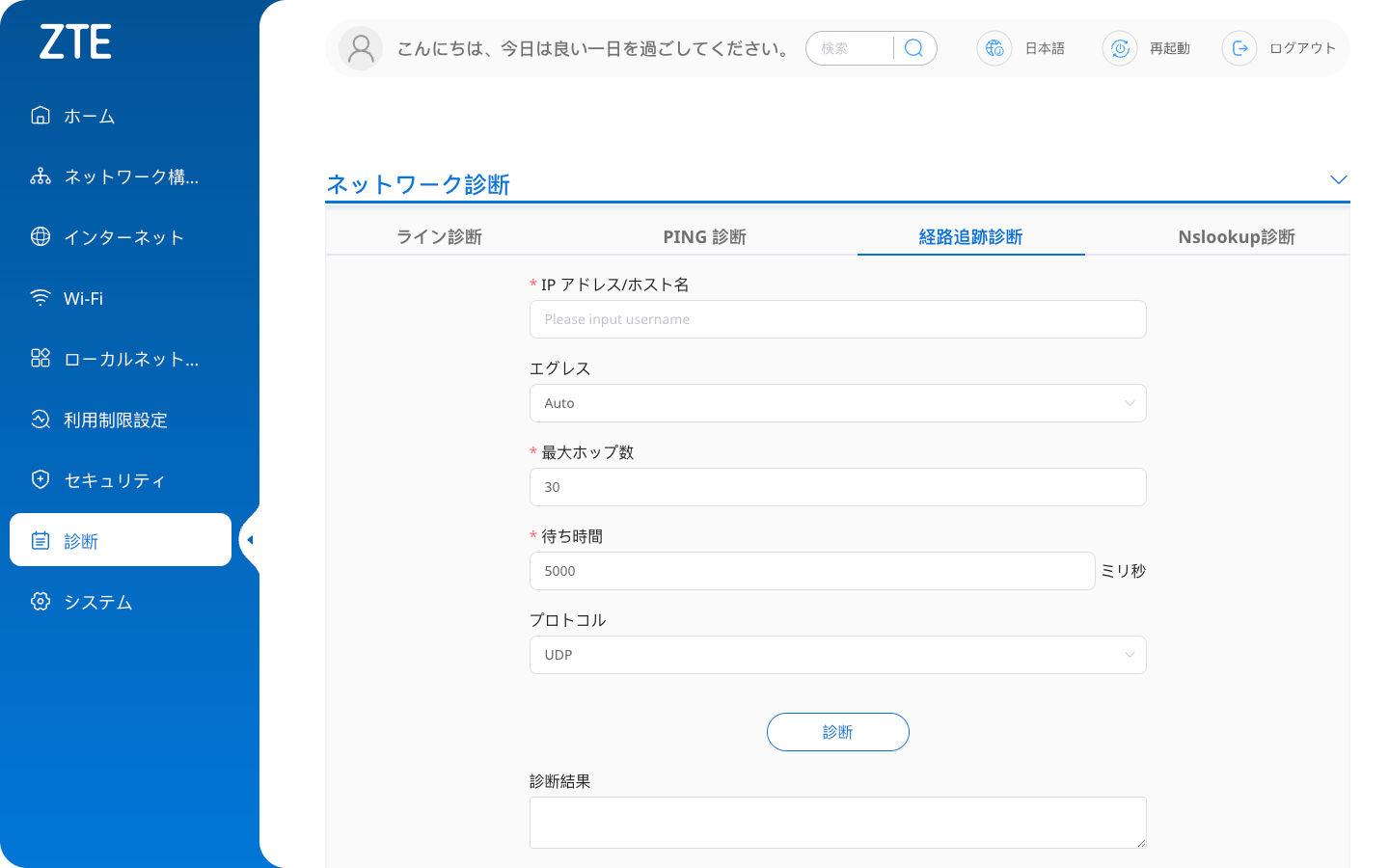Click the search magnifier icon
The image size is (1389, 868).
tap(913, 47)
